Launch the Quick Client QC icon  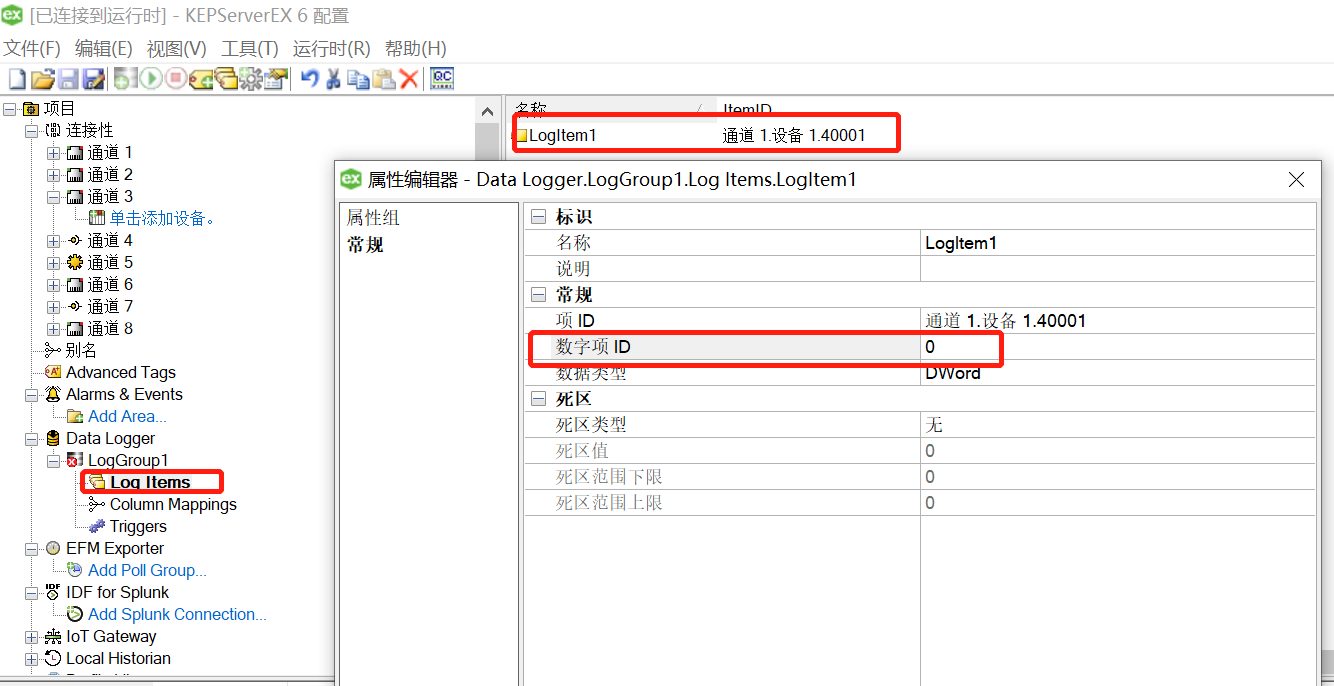pos(442,78)
